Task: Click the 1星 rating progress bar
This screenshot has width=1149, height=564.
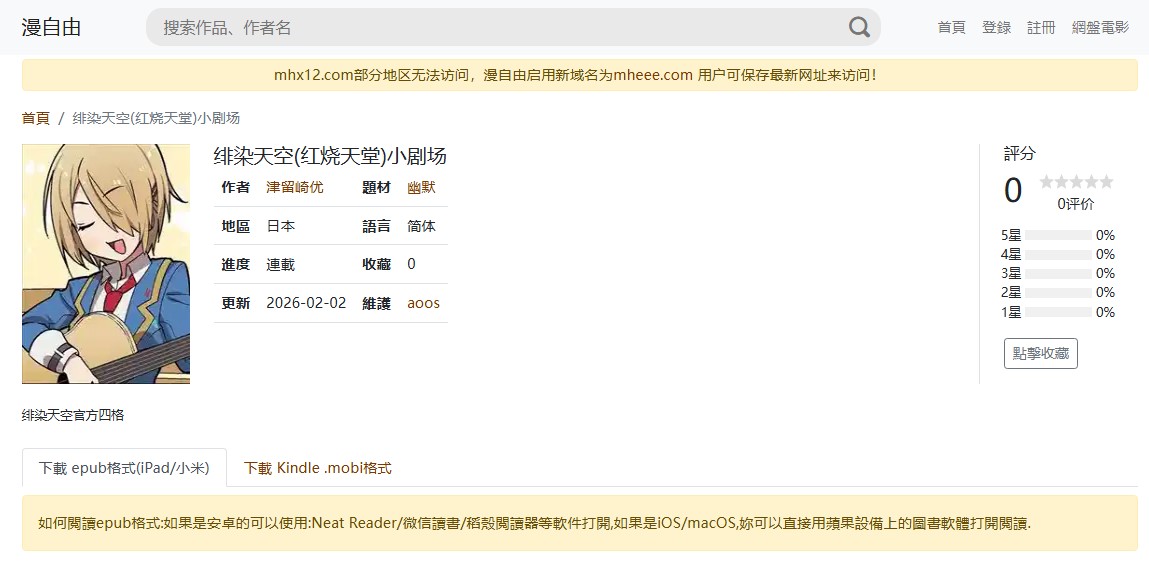Action: [x=1058, y=312]
